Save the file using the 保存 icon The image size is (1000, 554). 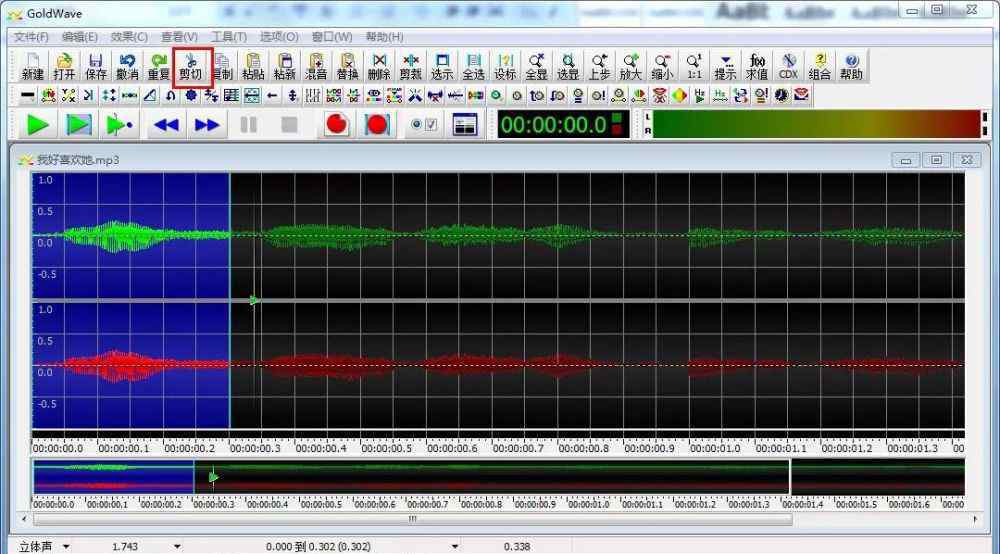click(x=96, y=66)
